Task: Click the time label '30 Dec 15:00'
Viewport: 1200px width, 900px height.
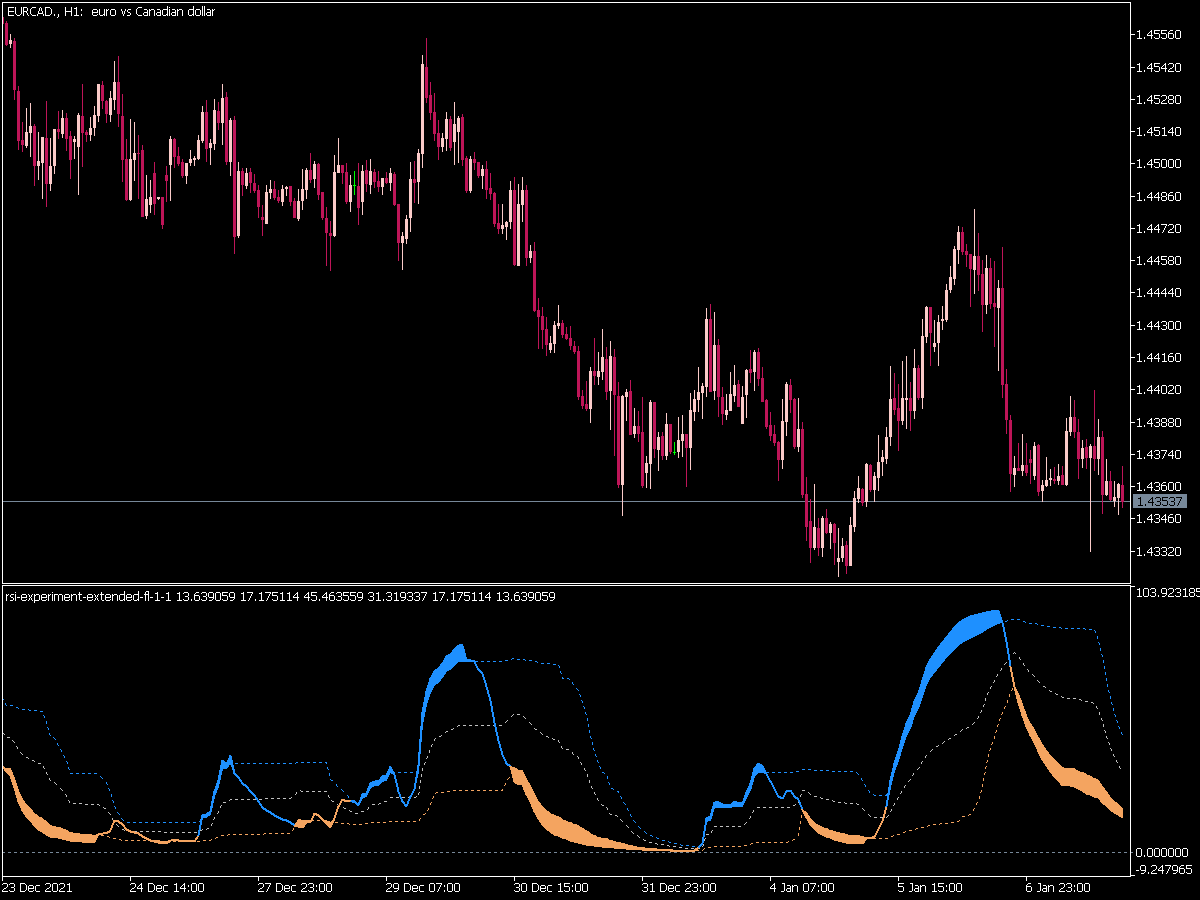Action: click(551, 887)
